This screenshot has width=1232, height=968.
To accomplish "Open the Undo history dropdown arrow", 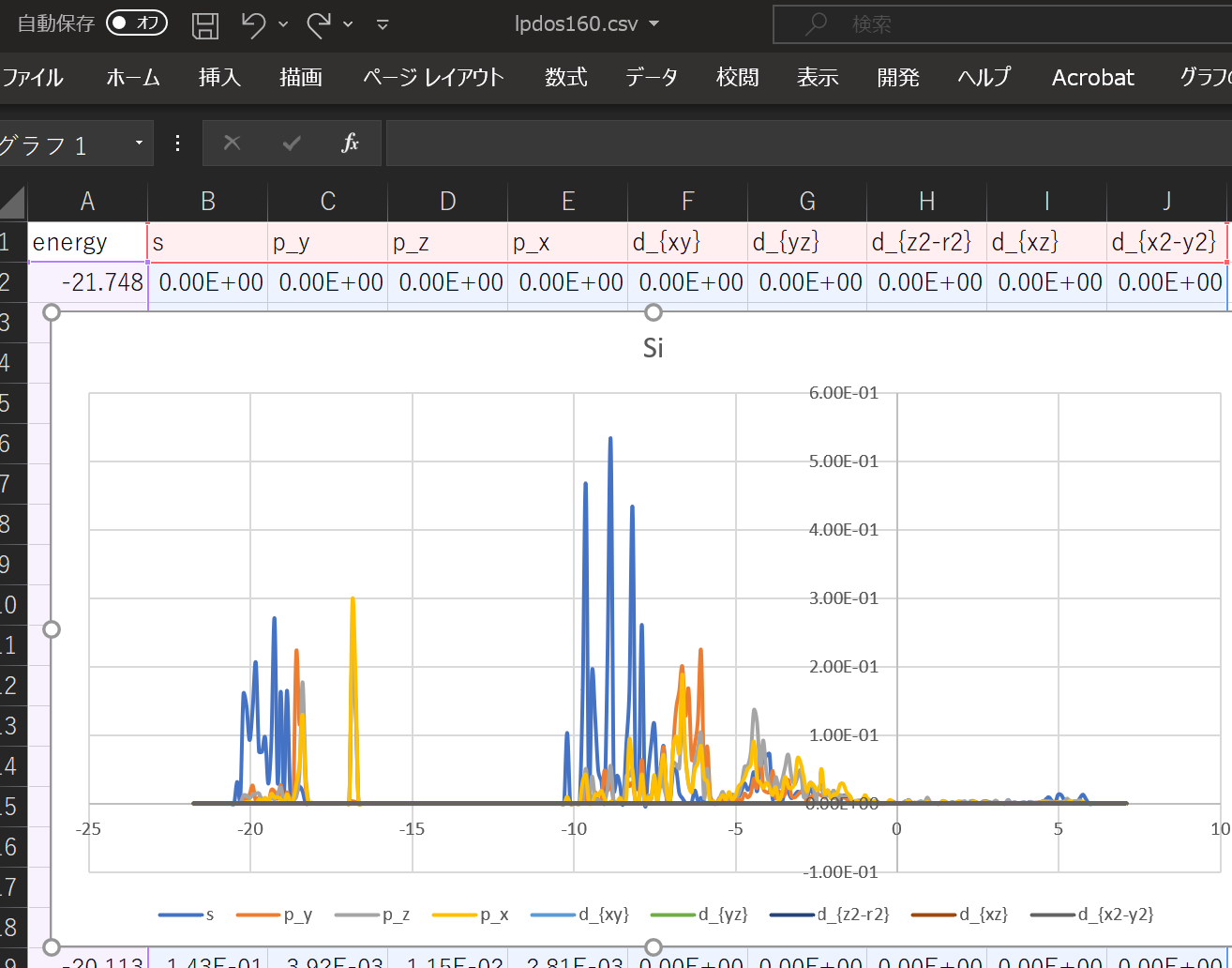I will coord(283,24).
